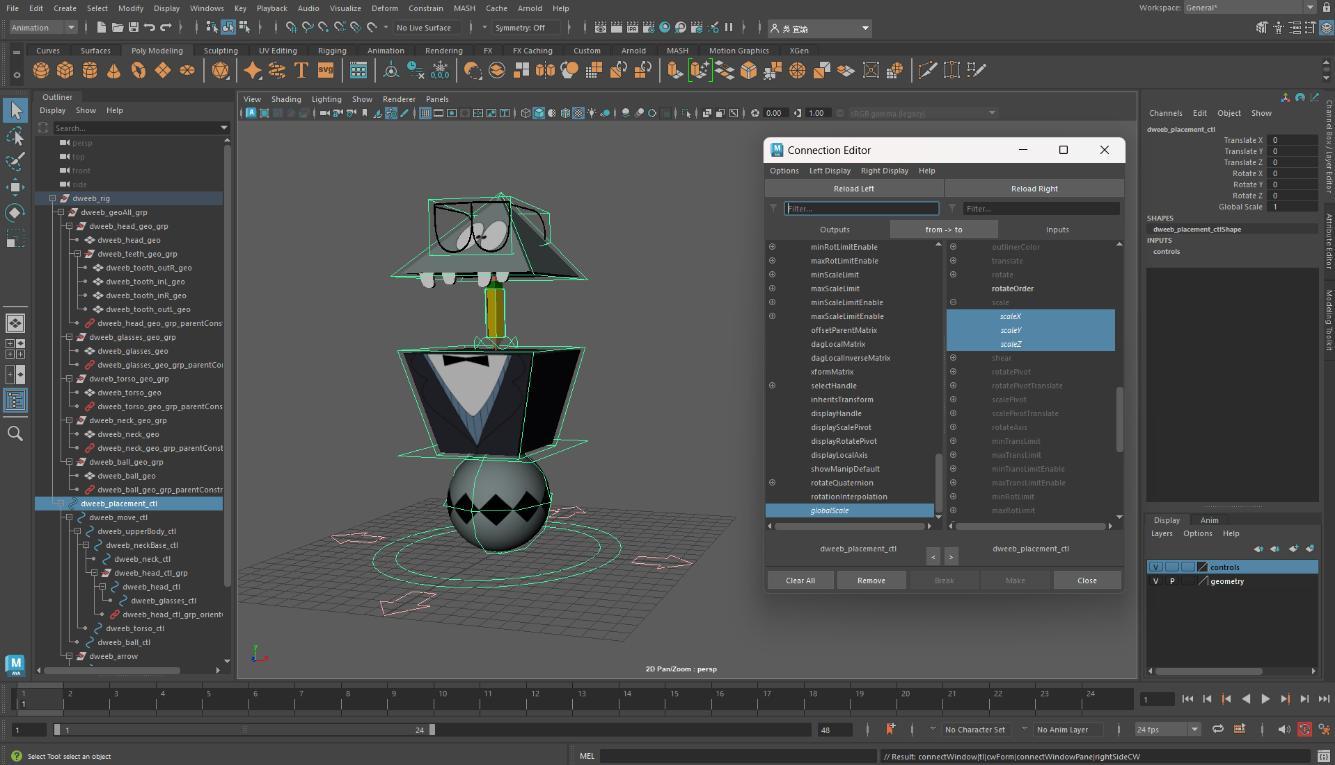1335x765 pixels.
Task: Click the Polygon Type text tool icon
Action: (301, 70)
